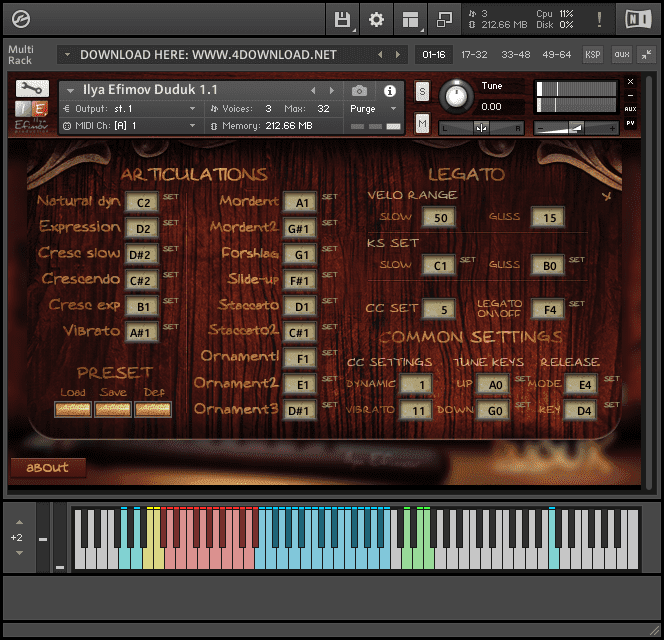Image resolution: width=664 pixels, height=640 pixels.
Task: Open the options gear settings
Action: [x=376, y=19]
